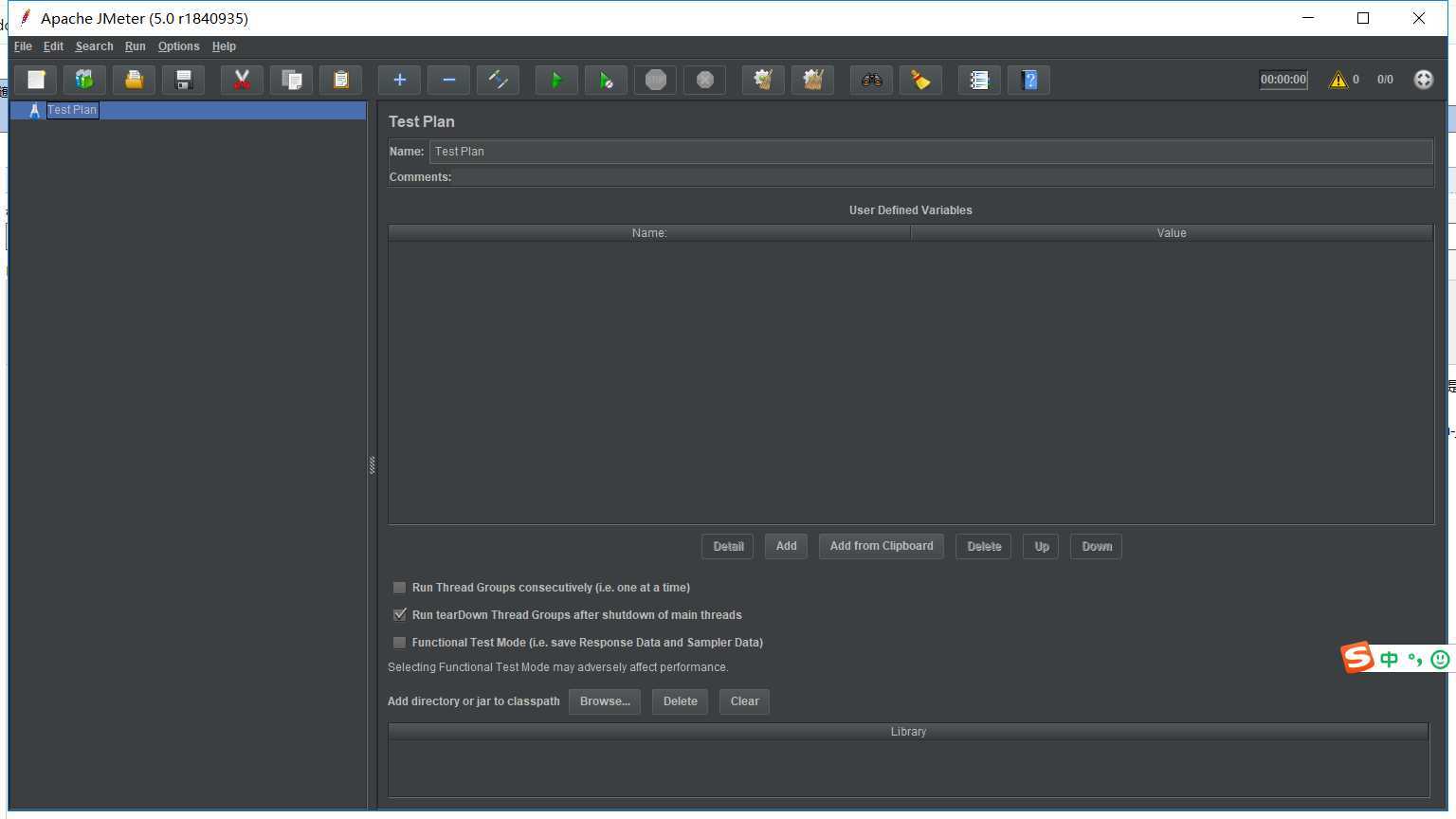Click the Sogou input method S icon
1456x819 pixels.
point(1357,658)
